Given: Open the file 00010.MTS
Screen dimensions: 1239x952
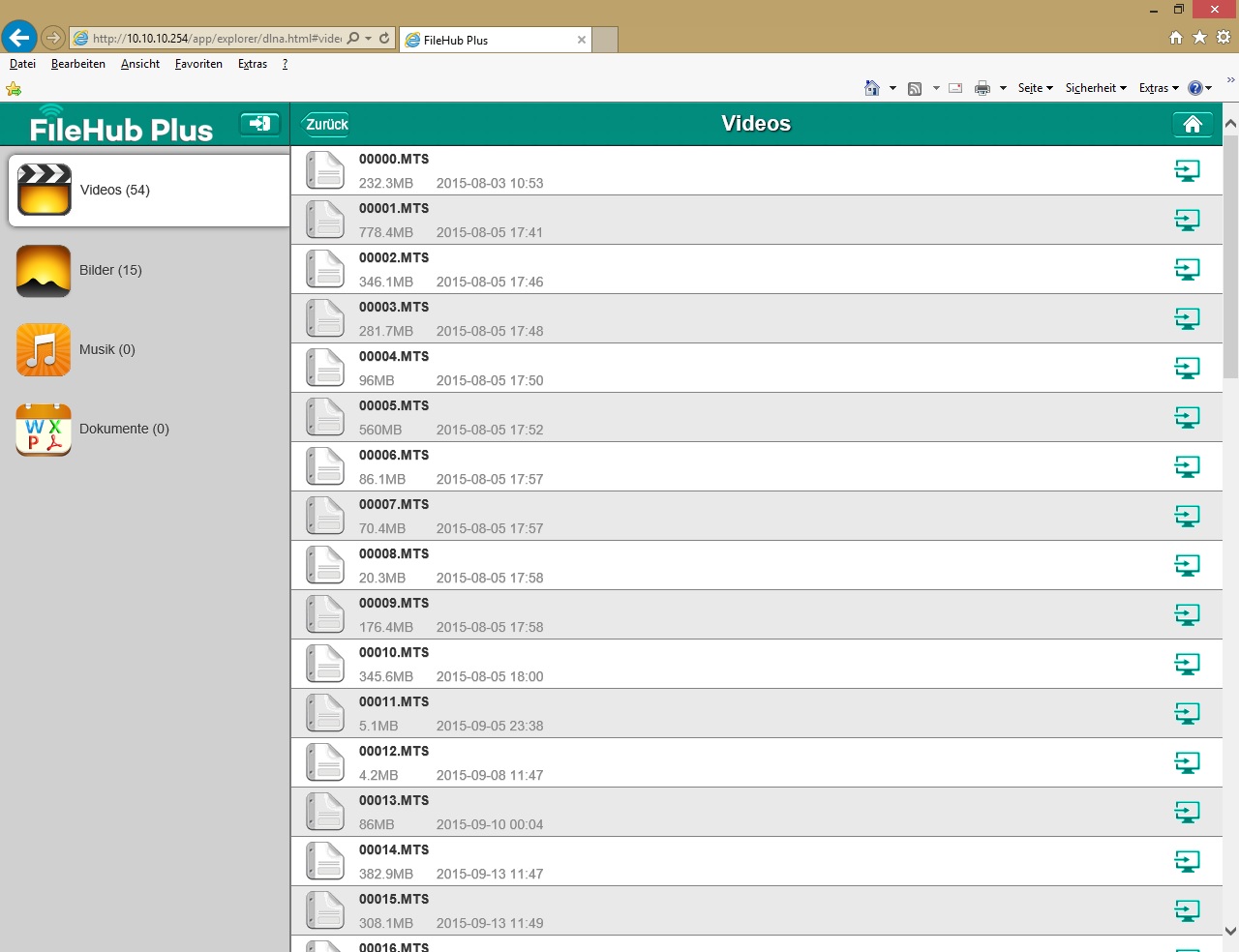Looking at the screenshot, I should point(394,653).
